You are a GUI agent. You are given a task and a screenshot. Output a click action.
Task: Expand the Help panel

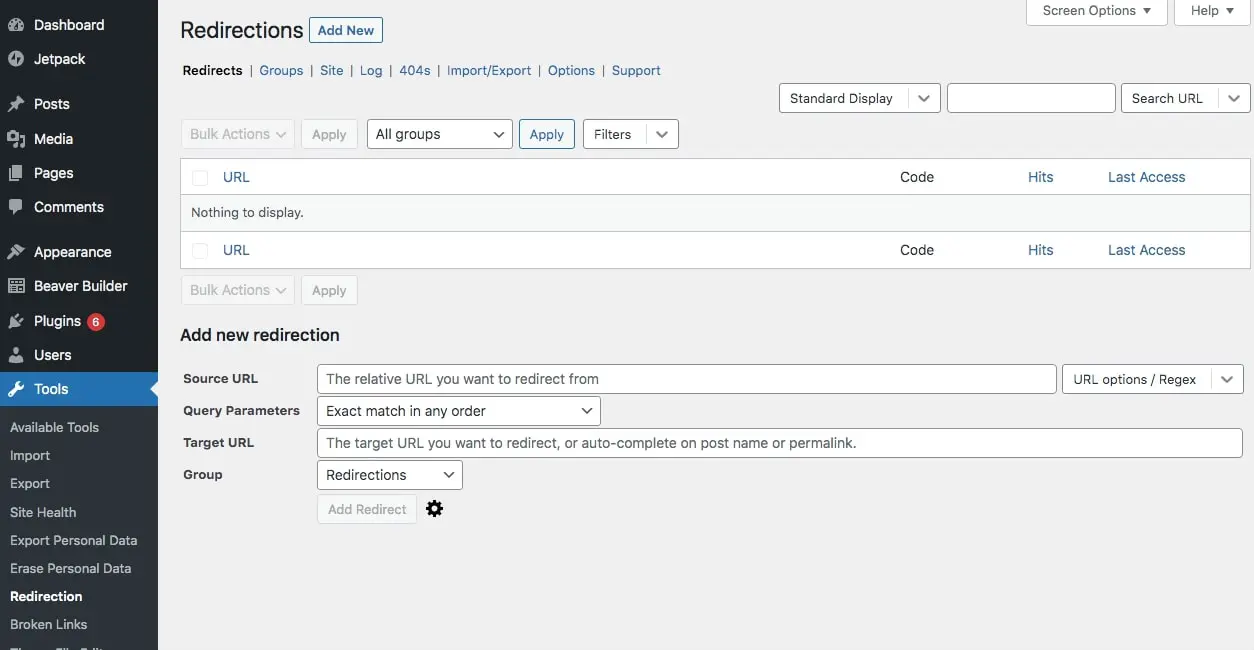pyautogui.click(x=1213, y=11)
